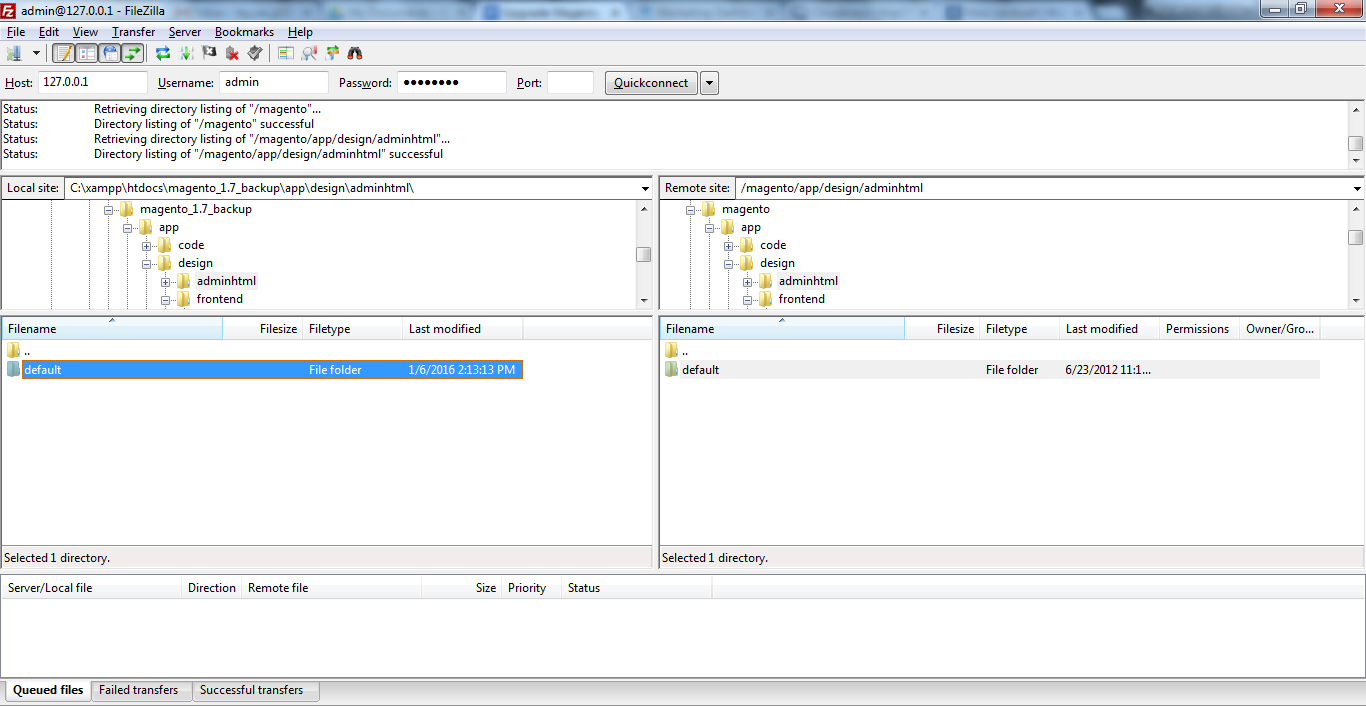Collapse the design folder in remote tree
This screenshot has height=706, width=1366.
click(x=729, y=264)
